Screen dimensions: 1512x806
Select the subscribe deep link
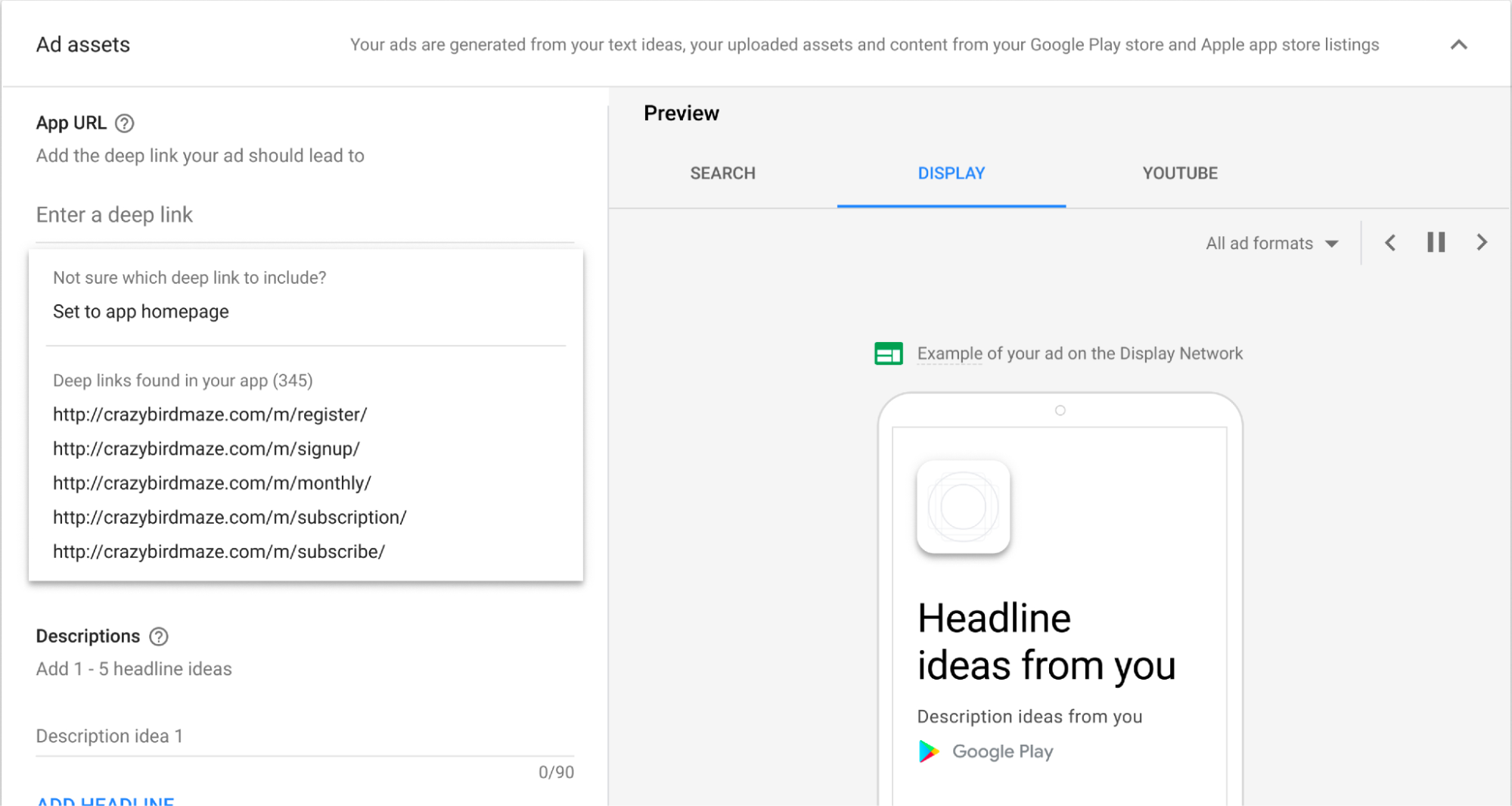pos(218,551)
